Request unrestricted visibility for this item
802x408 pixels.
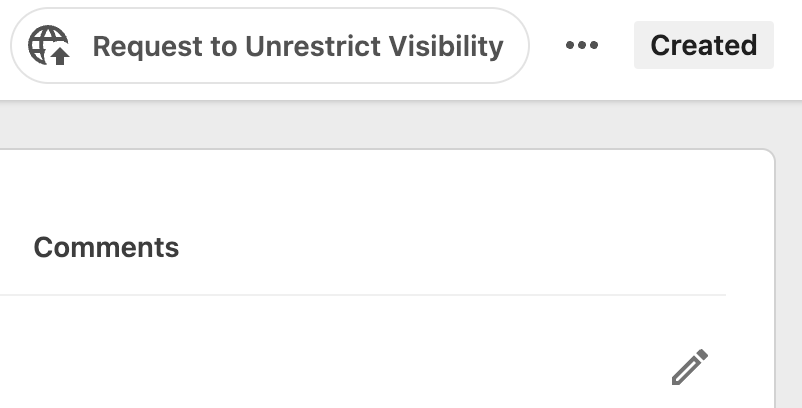pos(269,46)
